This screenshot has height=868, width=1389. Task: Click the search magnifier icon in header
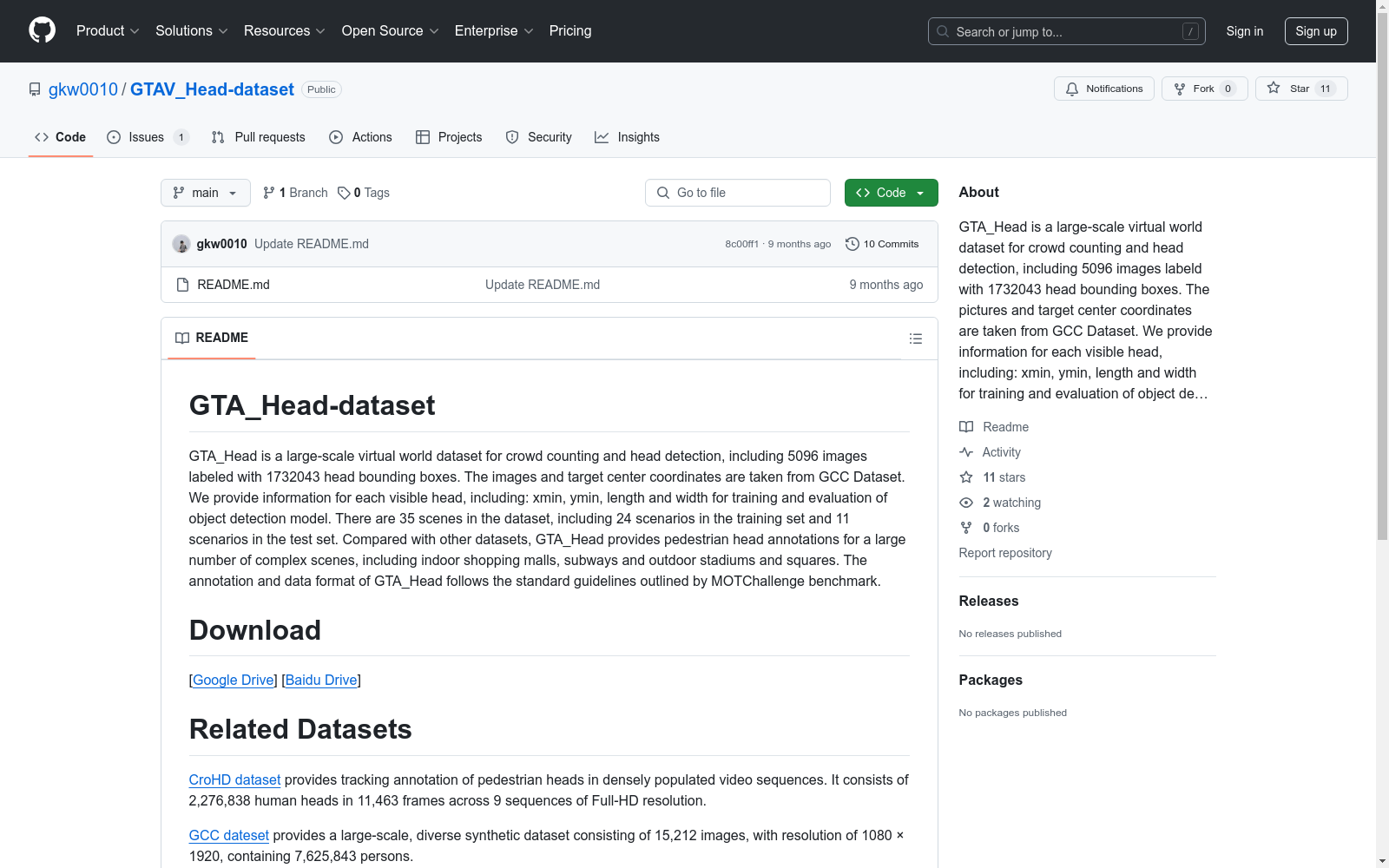[x=943, y=31]
